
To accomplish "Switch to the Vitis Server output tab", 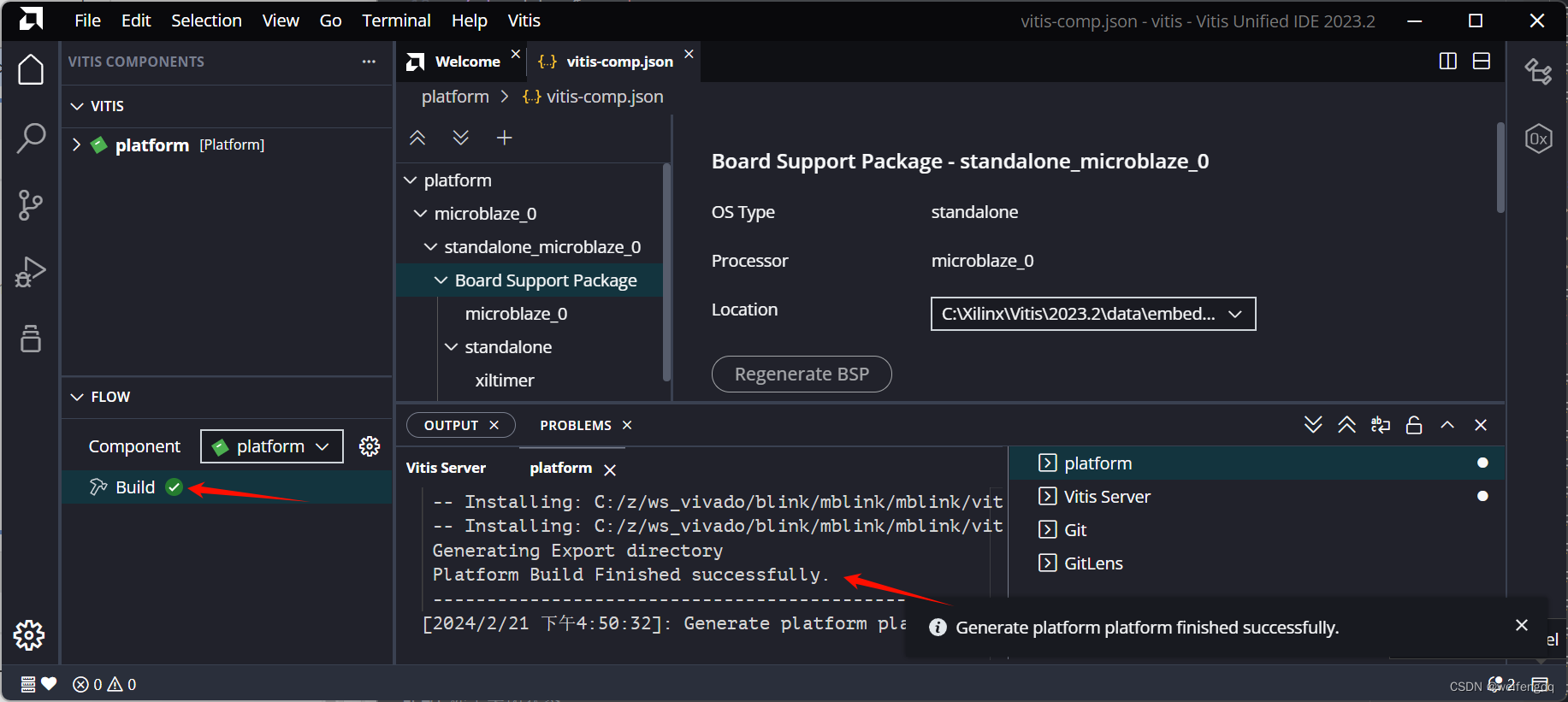I will (x=446, y=468).
